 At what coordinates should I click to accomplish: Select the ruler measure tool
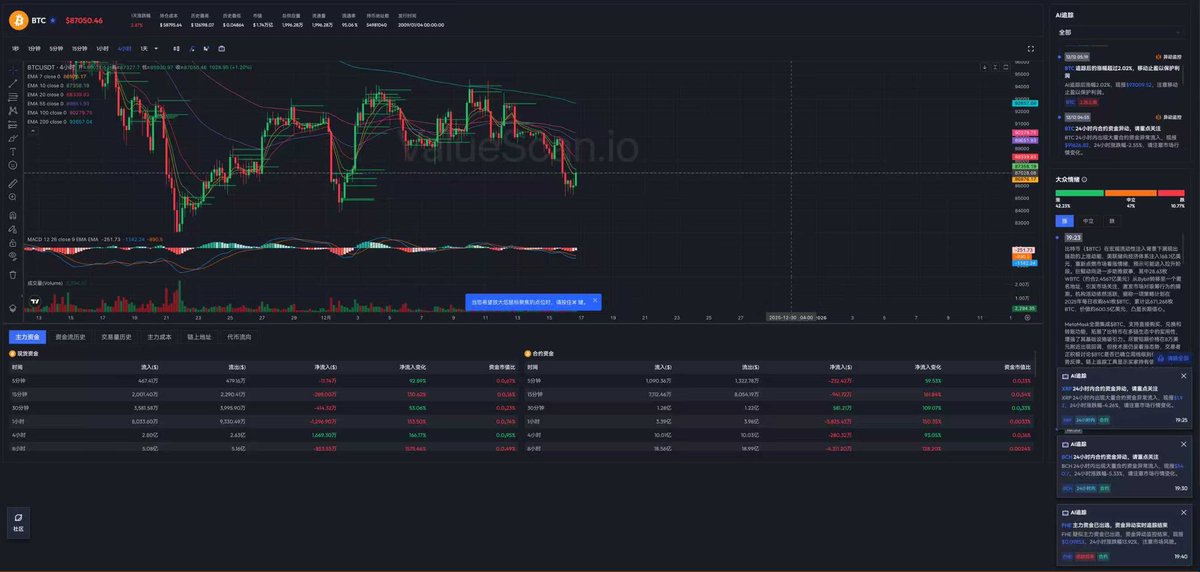coord(13,183)
